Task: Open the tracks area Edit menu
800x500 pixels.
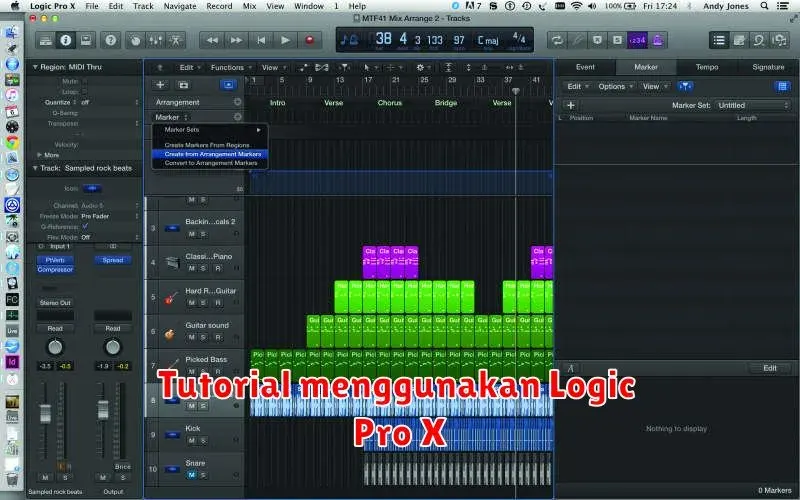Action: click(x=189, y=67)
